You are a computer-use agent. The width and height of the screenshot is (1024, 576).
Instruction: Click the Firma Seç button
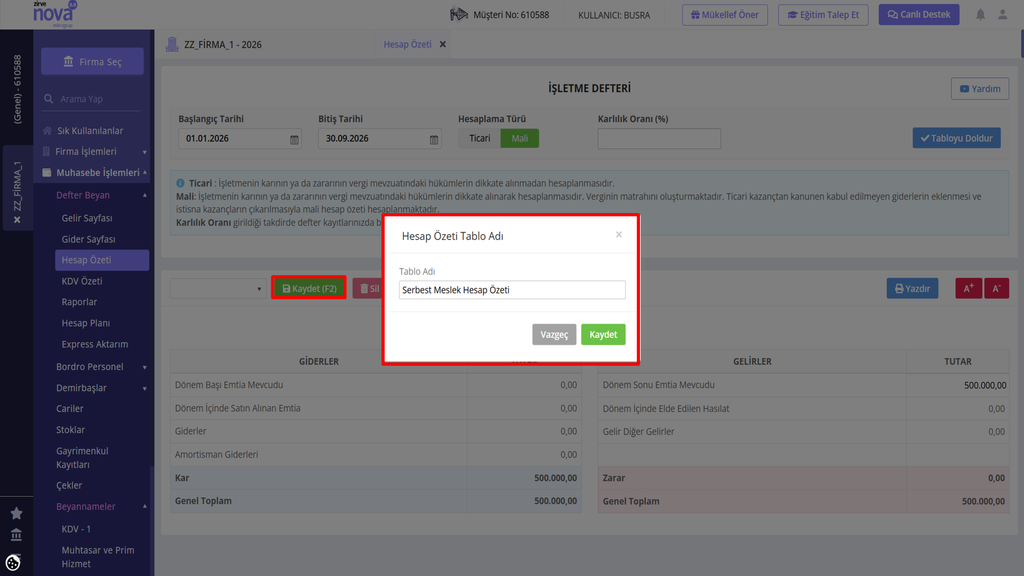pos(92,61)
